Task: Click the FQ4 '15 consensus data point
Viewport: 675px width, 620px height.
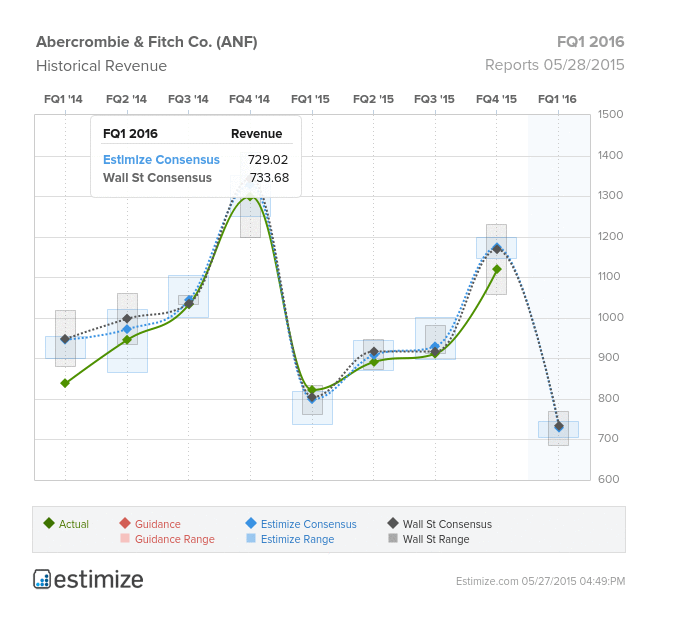Action: pyautogui.click(x=497, y=248)
